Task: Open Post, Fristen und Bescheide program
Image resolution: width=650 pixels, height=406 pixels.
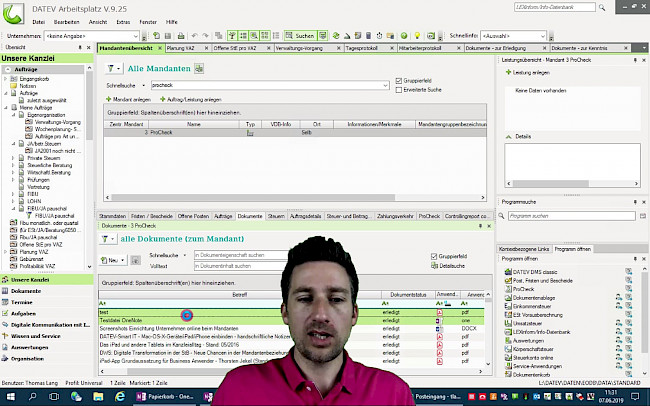Action: pos(543,281)
